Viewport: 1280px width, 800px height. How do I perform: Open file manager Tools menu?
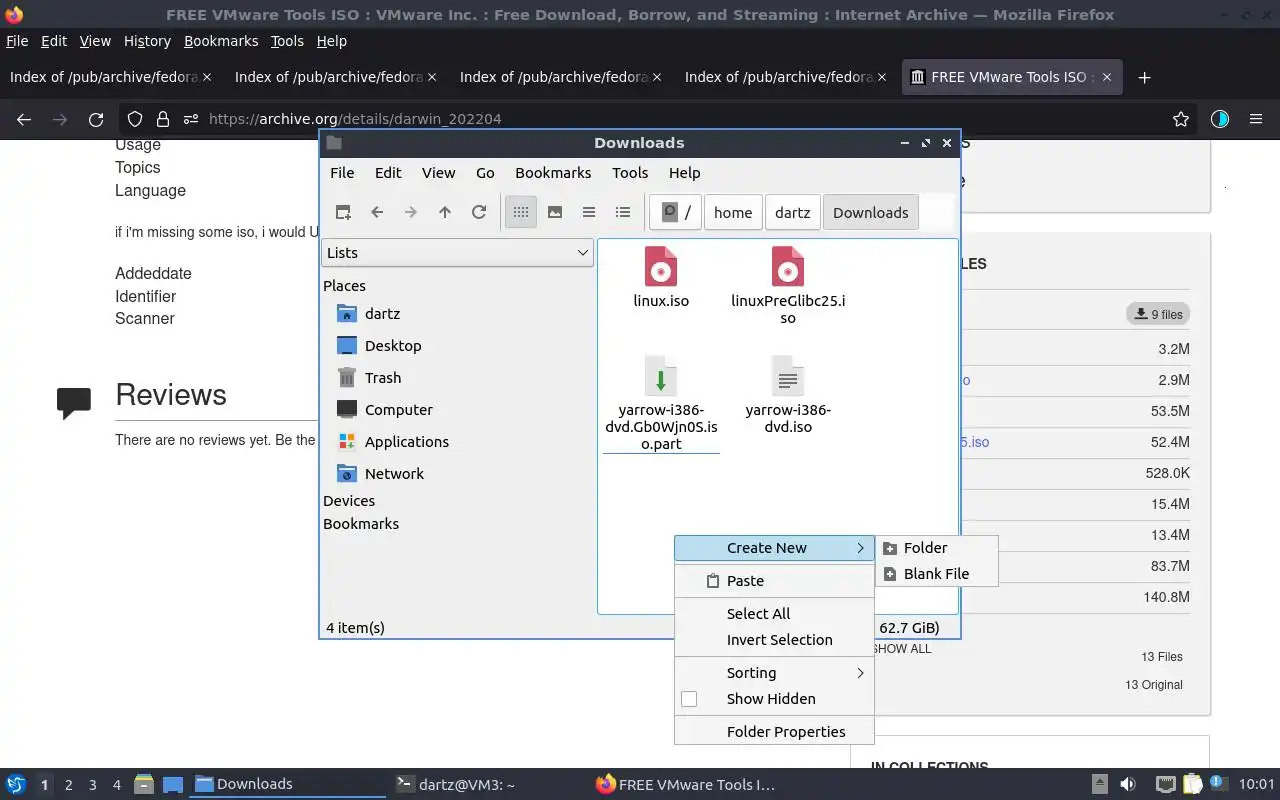click(630, 173)
